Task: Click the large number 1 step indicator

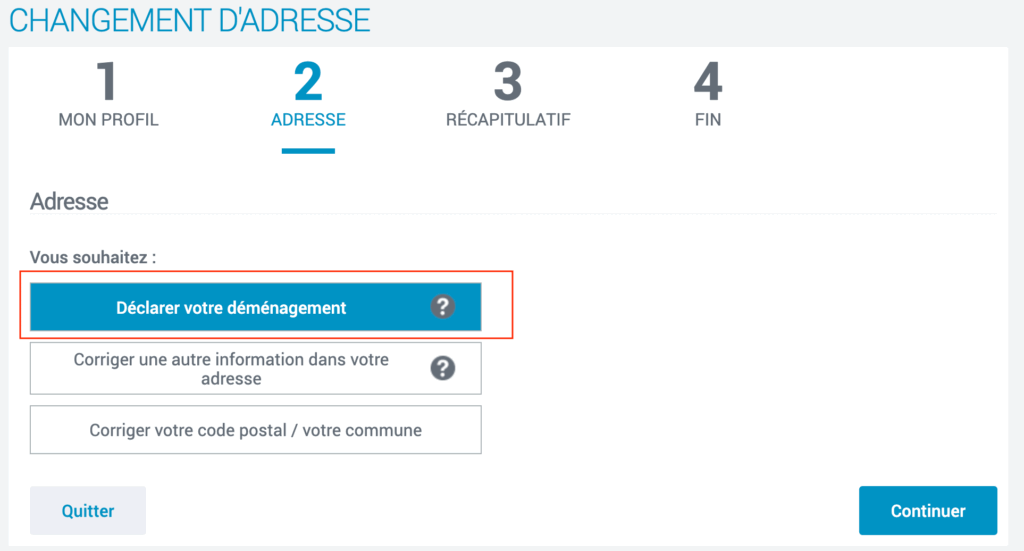Action: [108, 81]
